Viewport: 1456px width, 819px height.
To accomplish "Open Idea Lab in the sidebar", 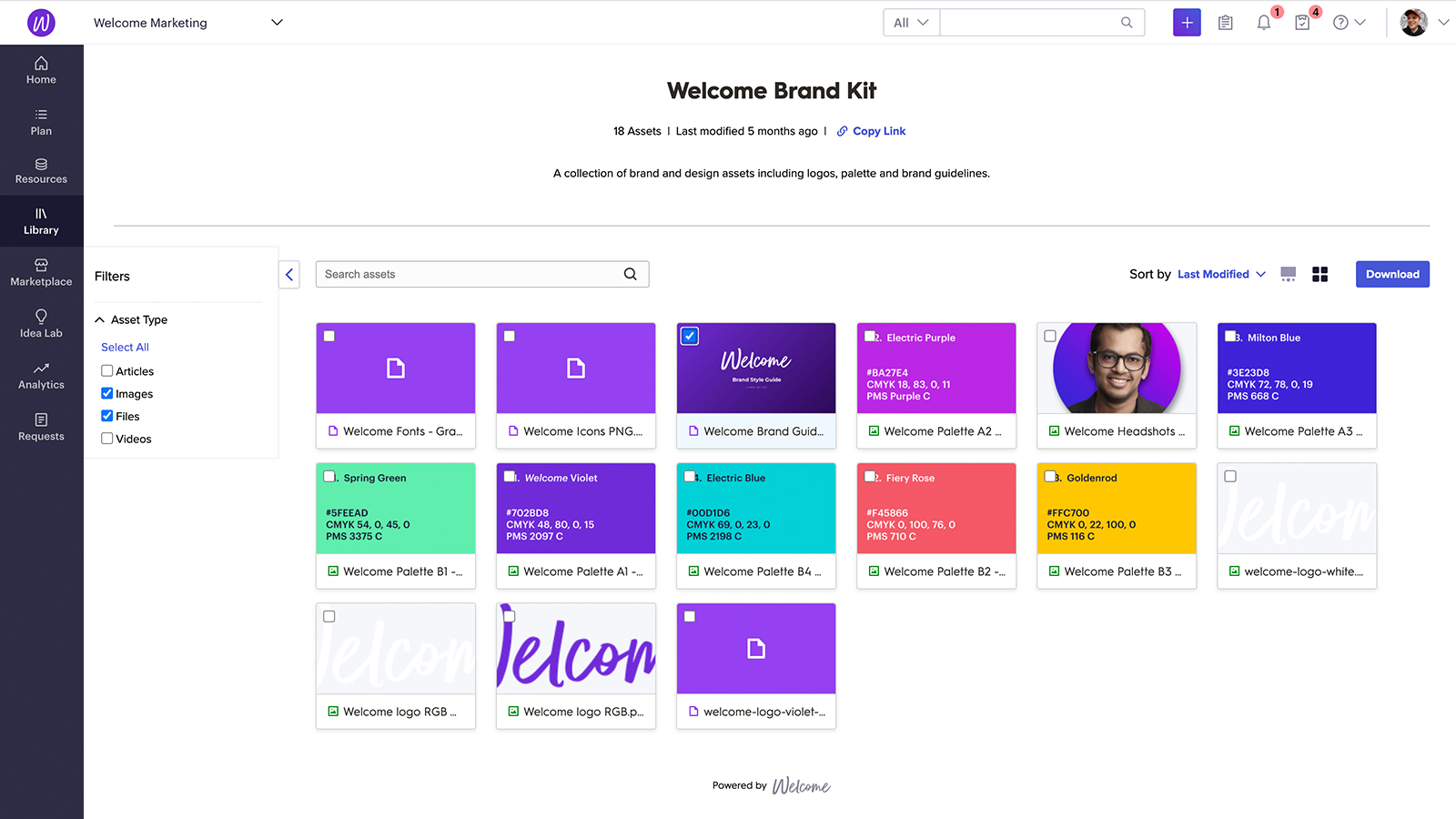I will [x=41, y=324].
